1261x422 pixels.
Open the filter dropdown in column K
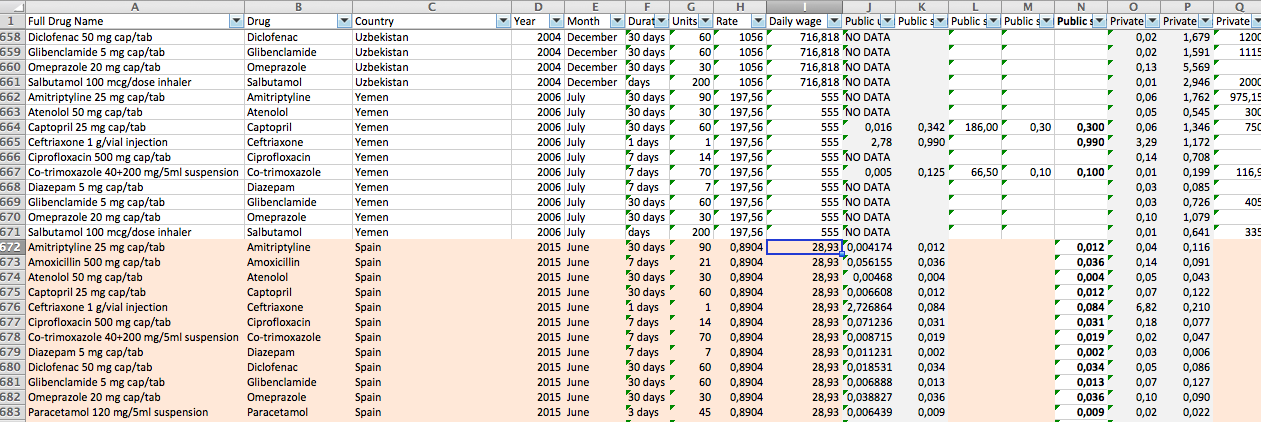pyautogui.click(x=939, y=21)
